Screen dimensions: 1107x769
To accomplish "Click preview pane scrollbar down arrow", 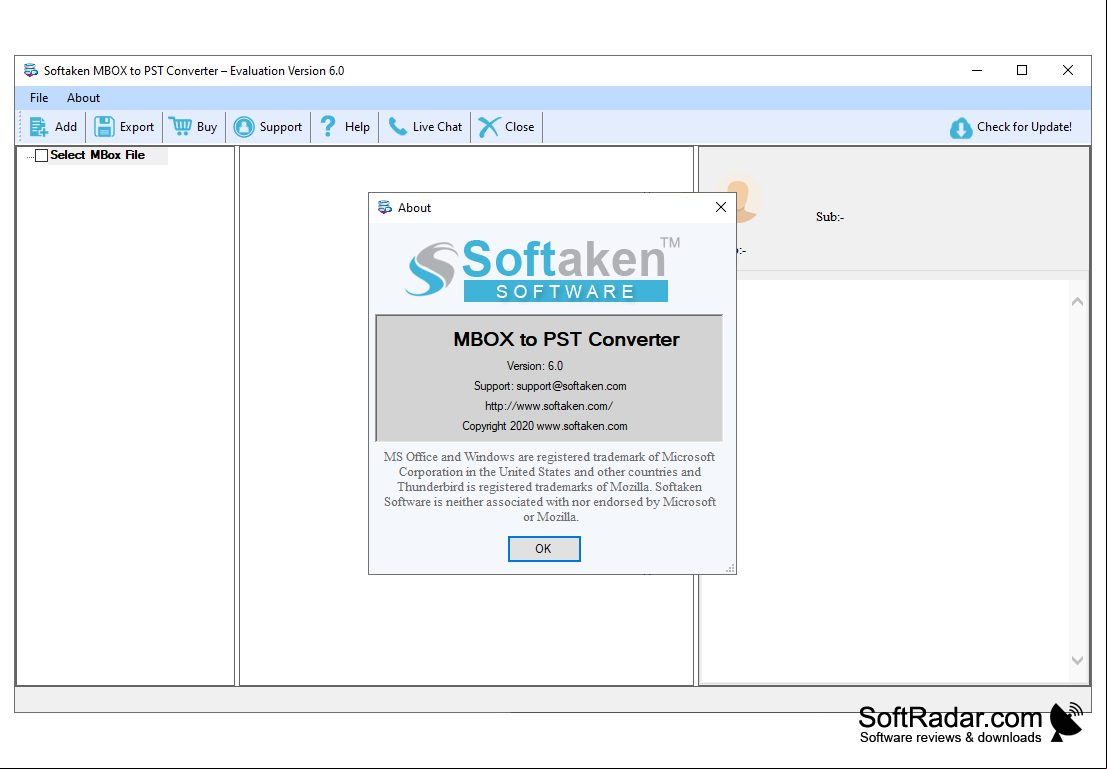I will [1077, 660].
